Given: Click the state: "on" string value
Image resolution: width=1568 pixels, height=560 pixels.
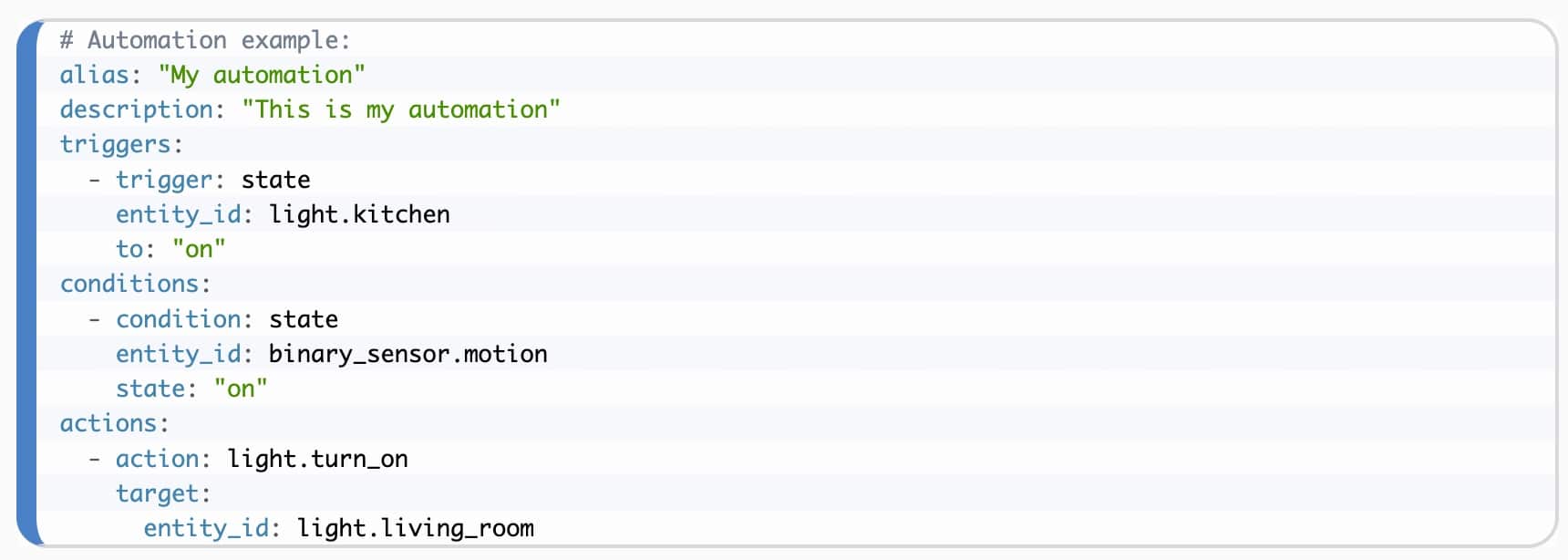Looking at the screenshot, I should pos(241,389).
